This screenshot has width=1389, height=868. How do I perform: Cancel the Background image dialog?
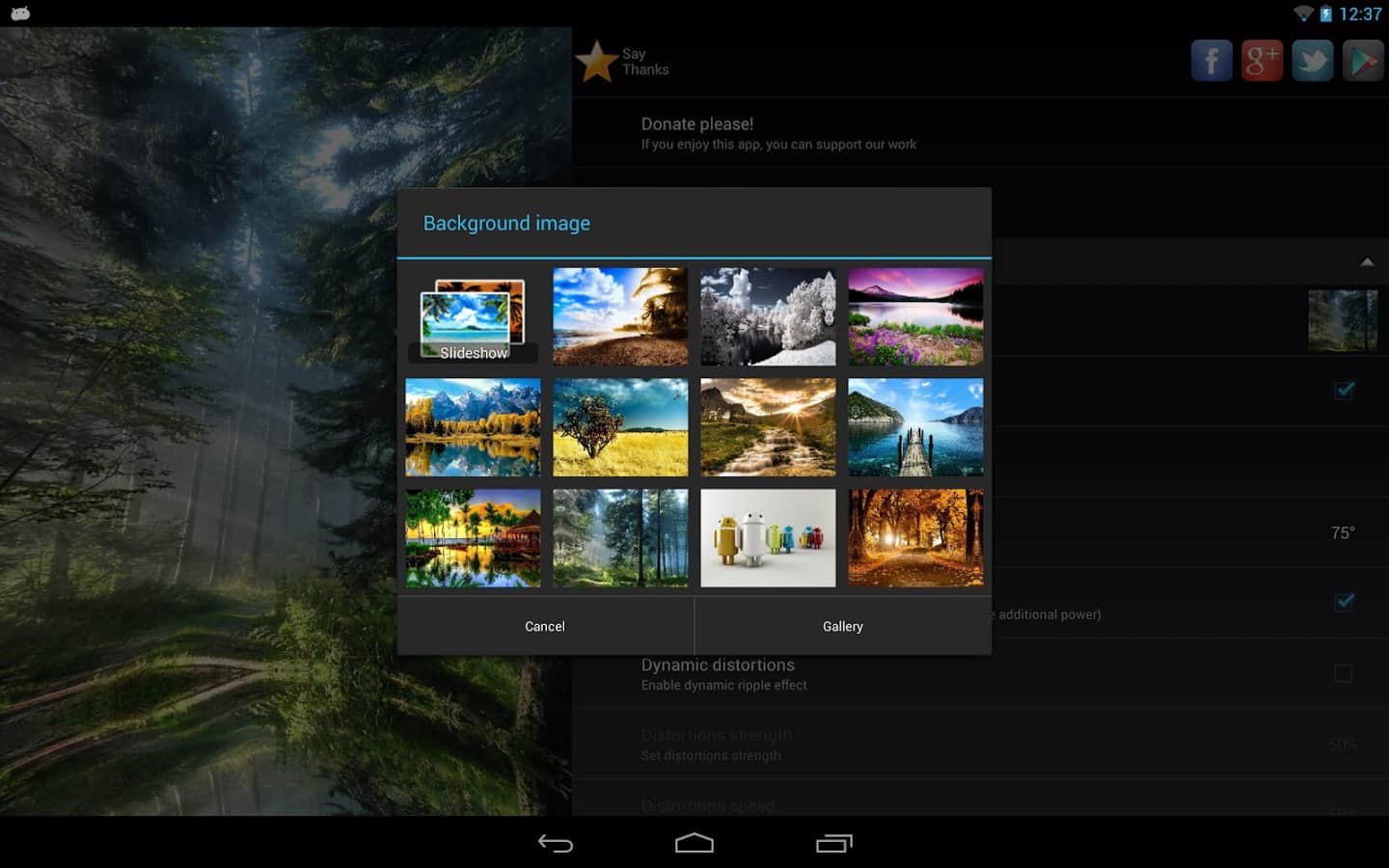[x=545, y=626]
